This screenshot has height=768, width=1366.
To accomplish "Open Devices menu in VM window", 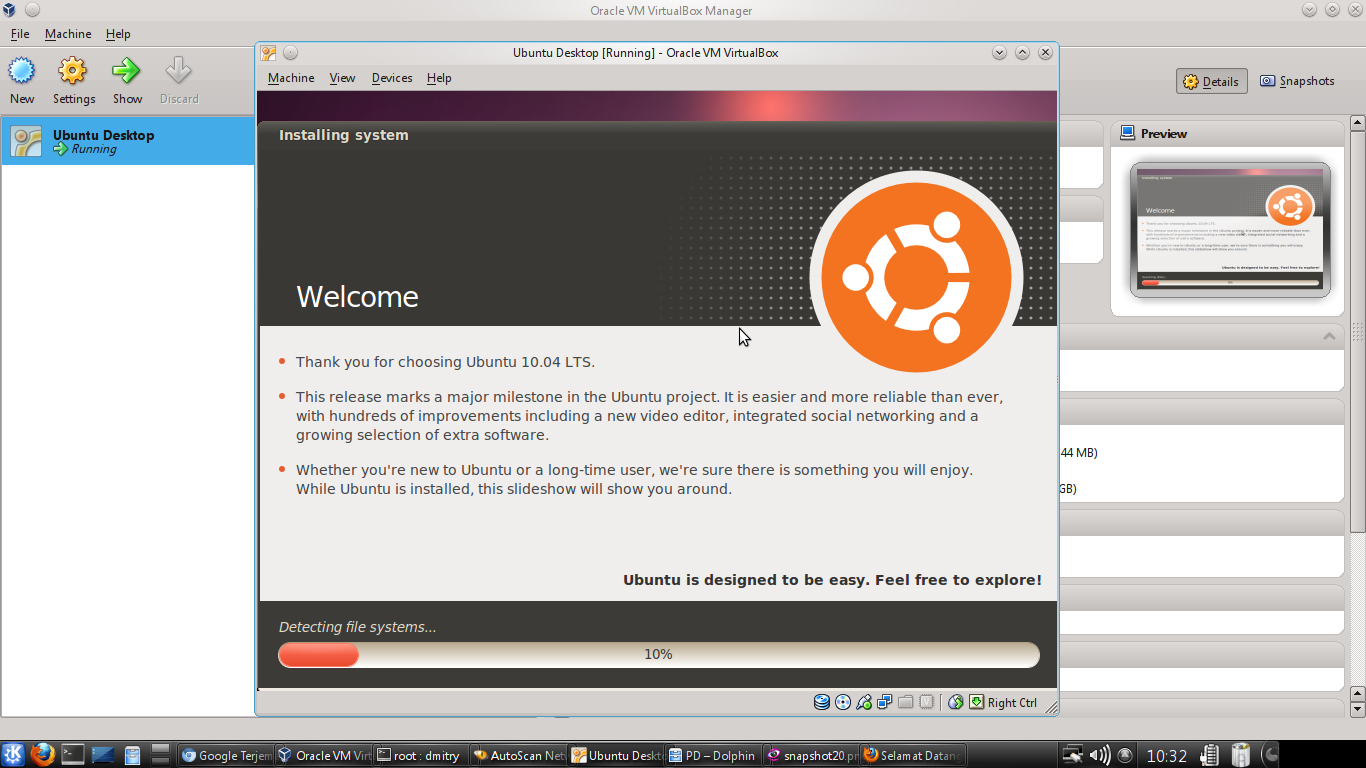I will tap(392, 78).
